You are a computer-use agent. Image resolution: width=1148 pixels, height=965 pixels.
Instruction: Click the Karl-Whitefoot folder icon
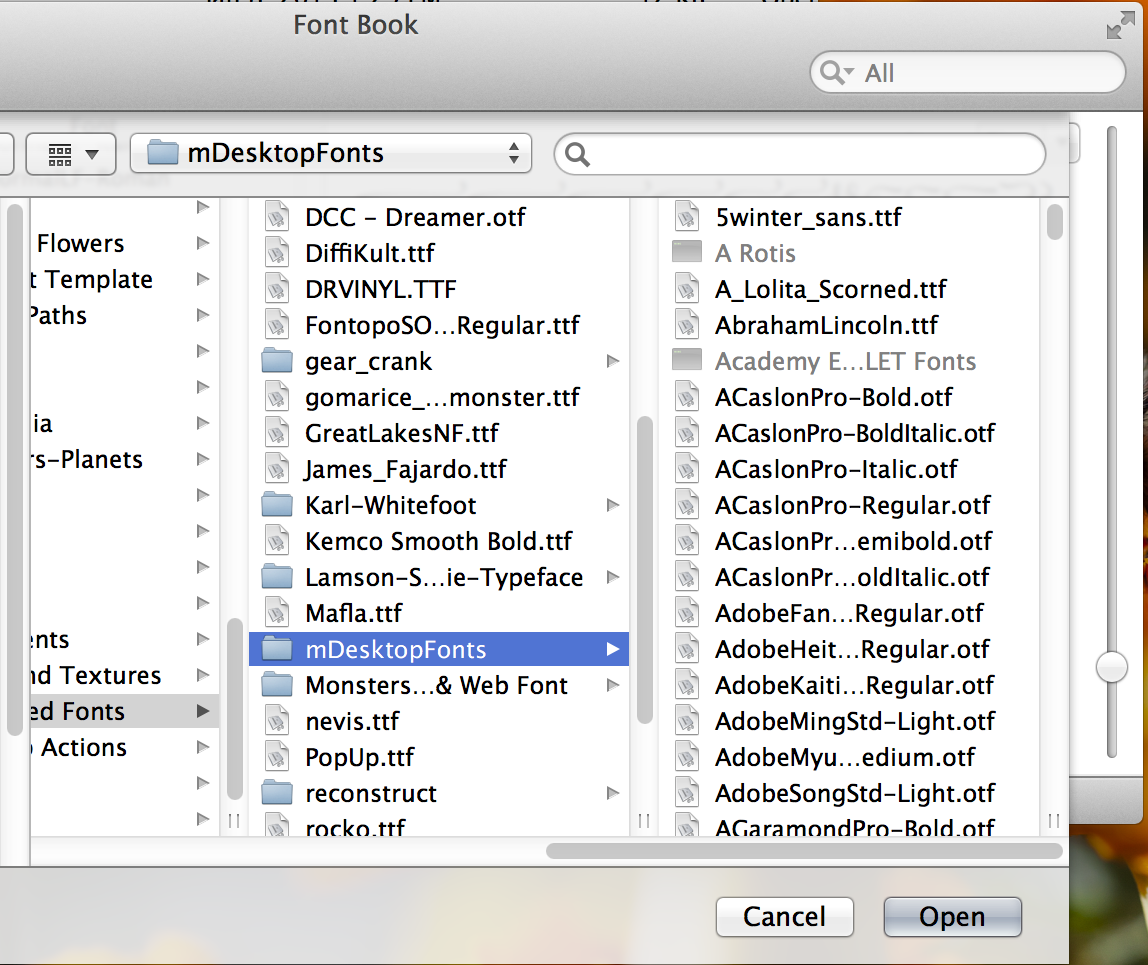point(277,505)
